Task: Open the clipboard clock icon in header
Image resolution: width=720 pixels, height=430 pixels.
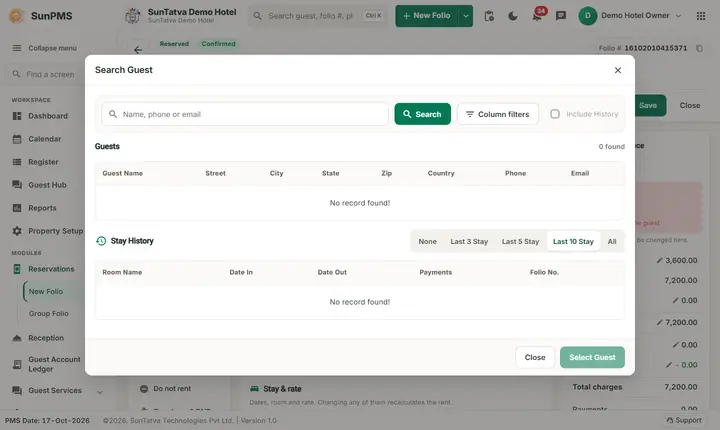Action: [489, 16]
